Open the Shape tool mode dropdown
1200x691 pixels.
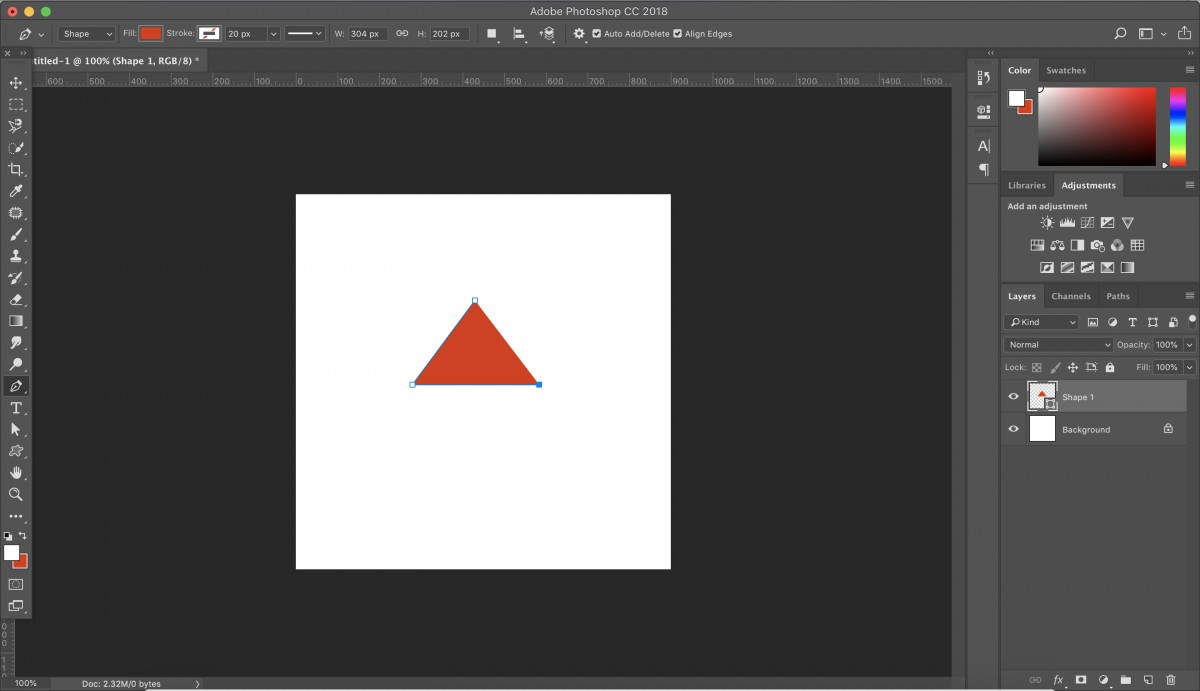point(87,34)
